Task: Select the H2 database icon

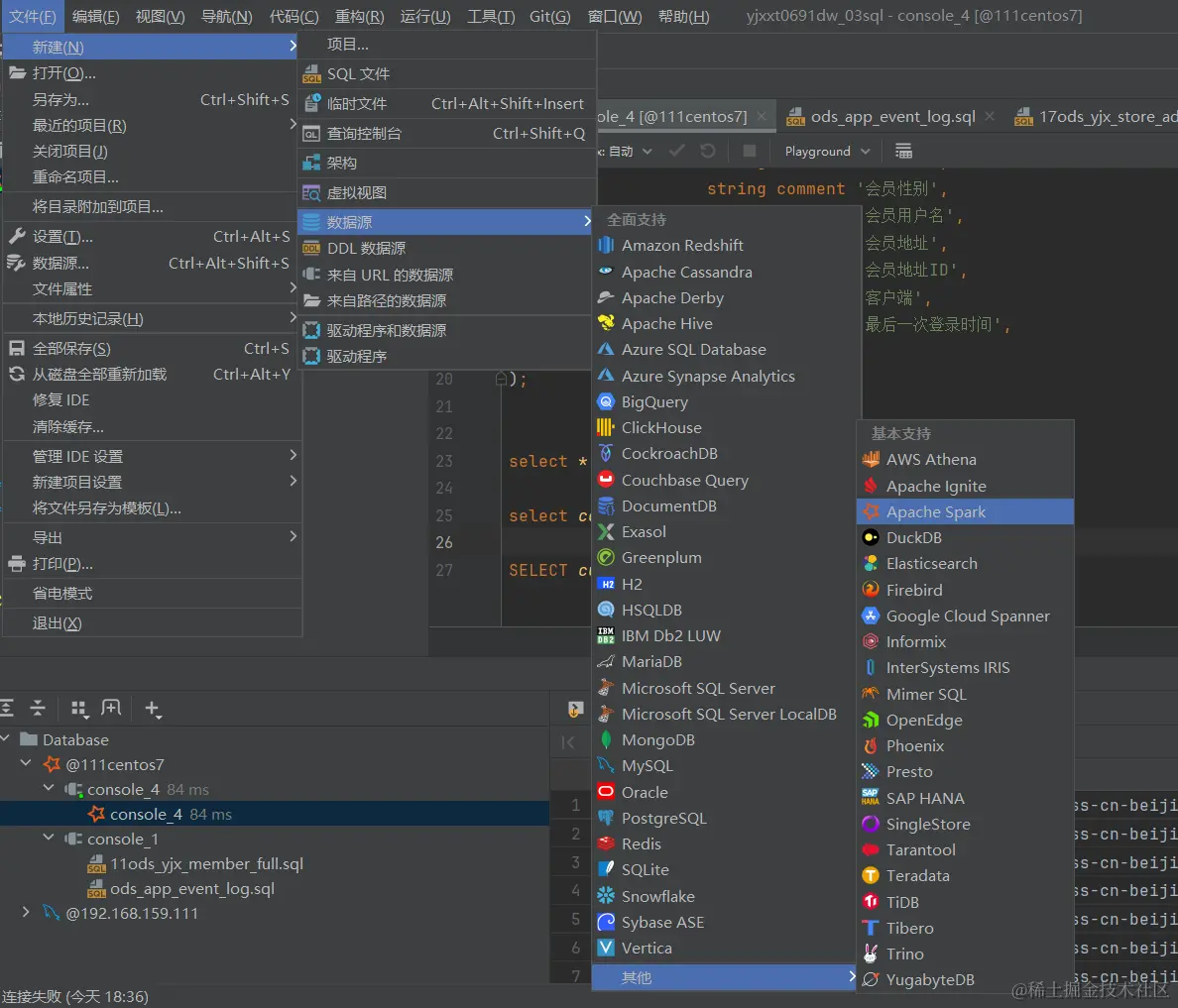Action: click(606, 584)
